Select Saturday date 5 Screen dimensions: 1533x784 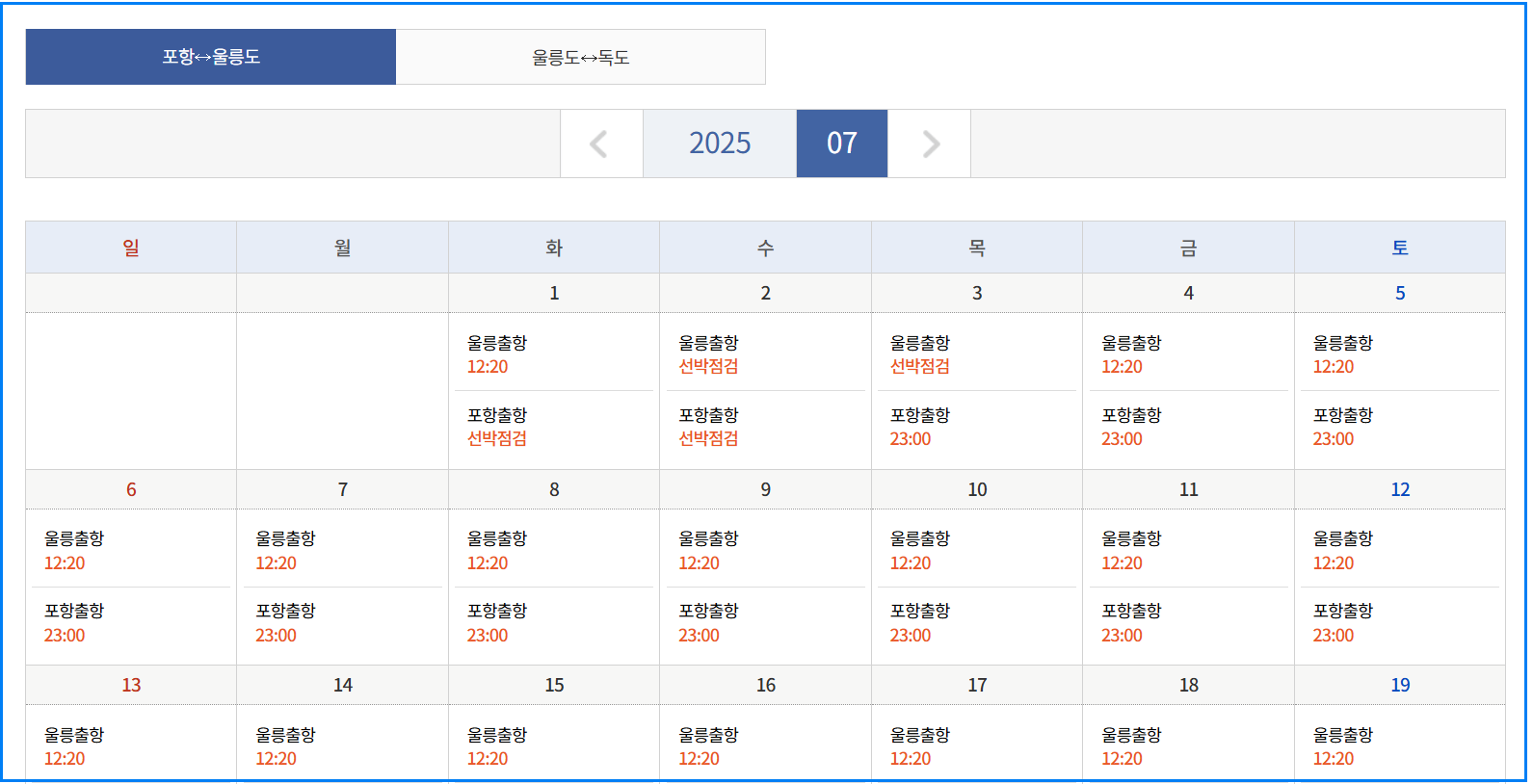[x=1400, y=293]
